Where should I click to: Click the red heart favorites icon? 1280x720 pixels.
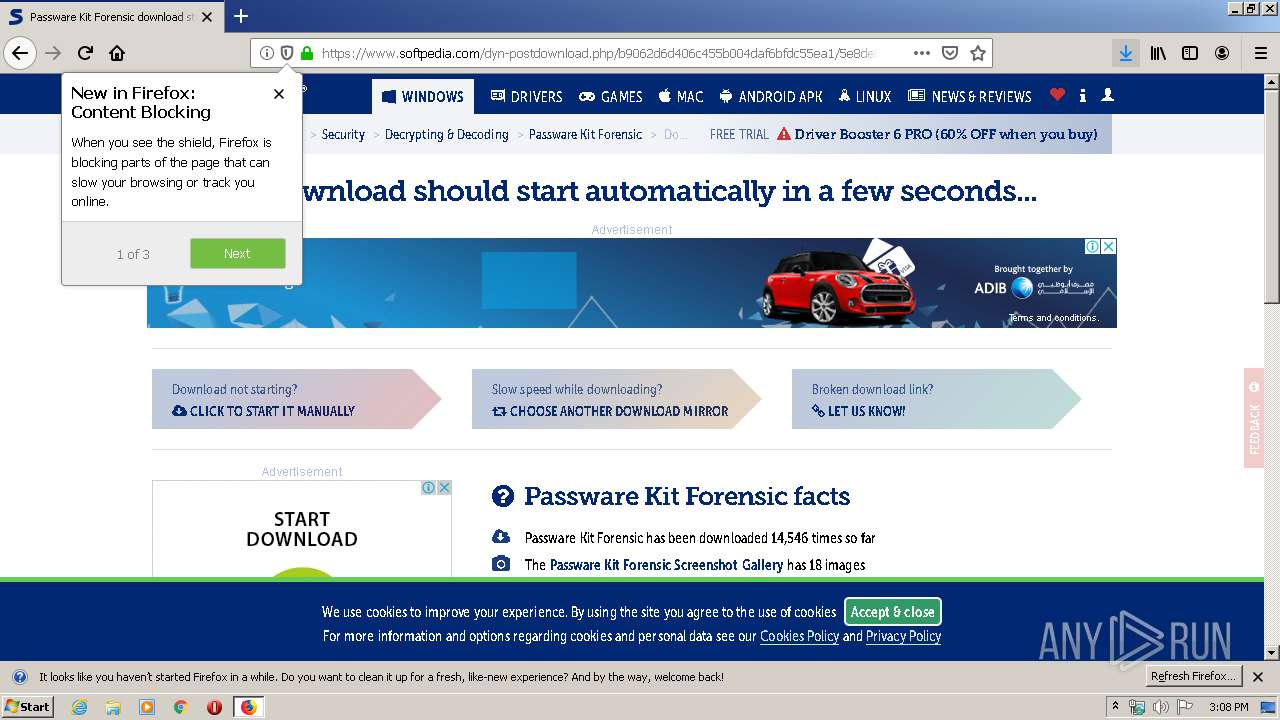coord(1057,95)
